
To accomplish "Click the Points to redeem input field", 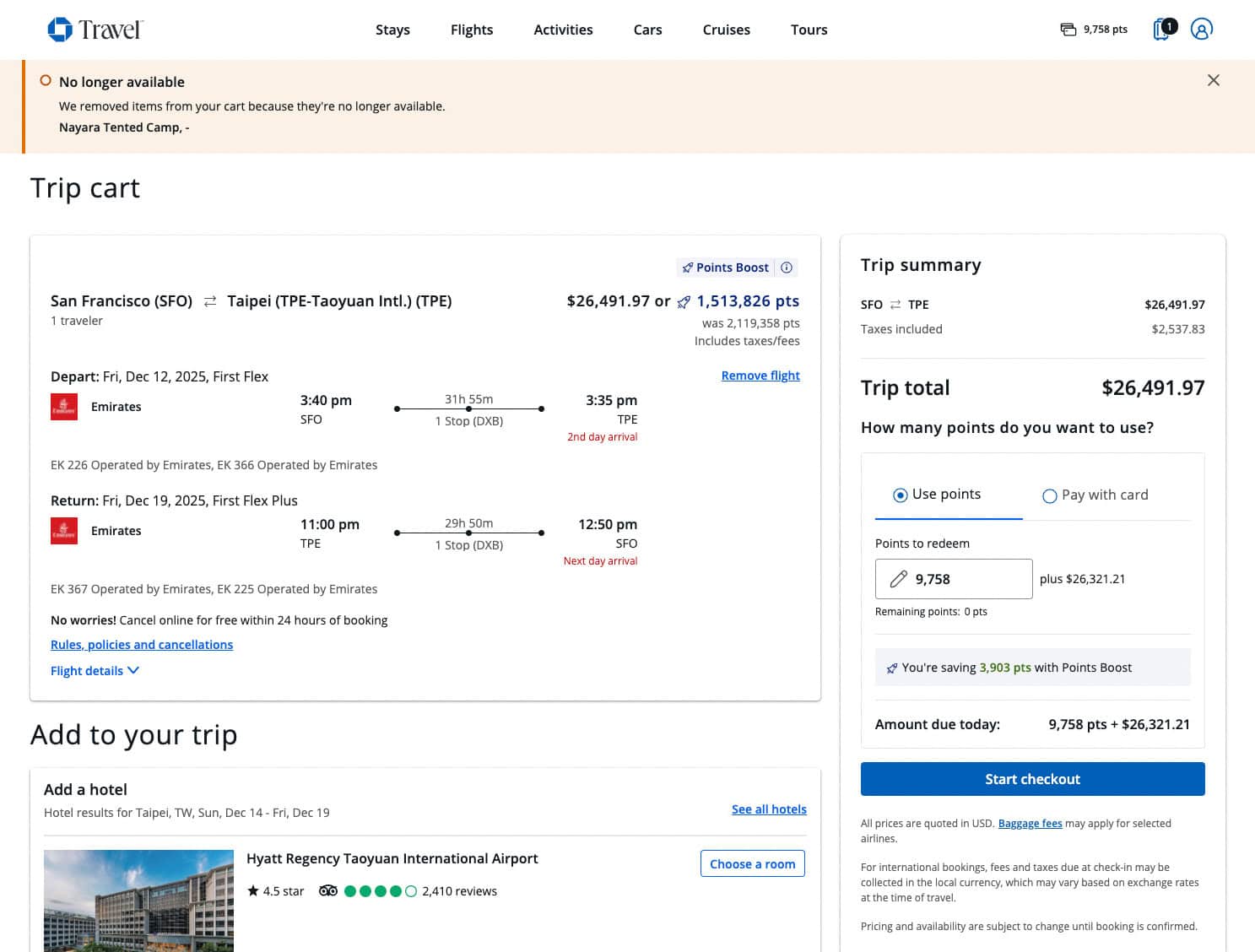I will [954, 579].
